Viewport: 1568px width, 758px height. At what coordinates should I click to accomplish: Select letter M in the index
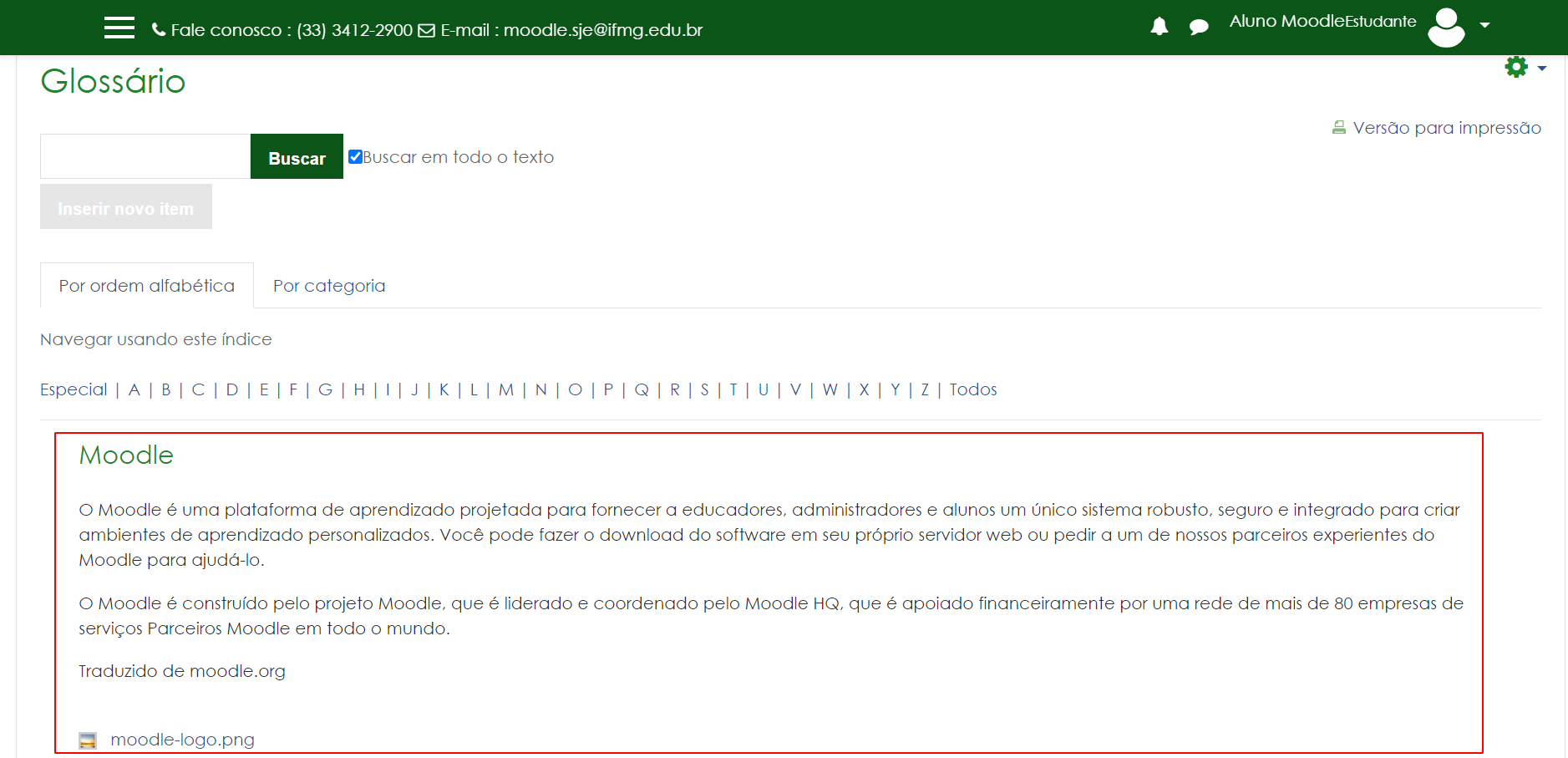505,389
